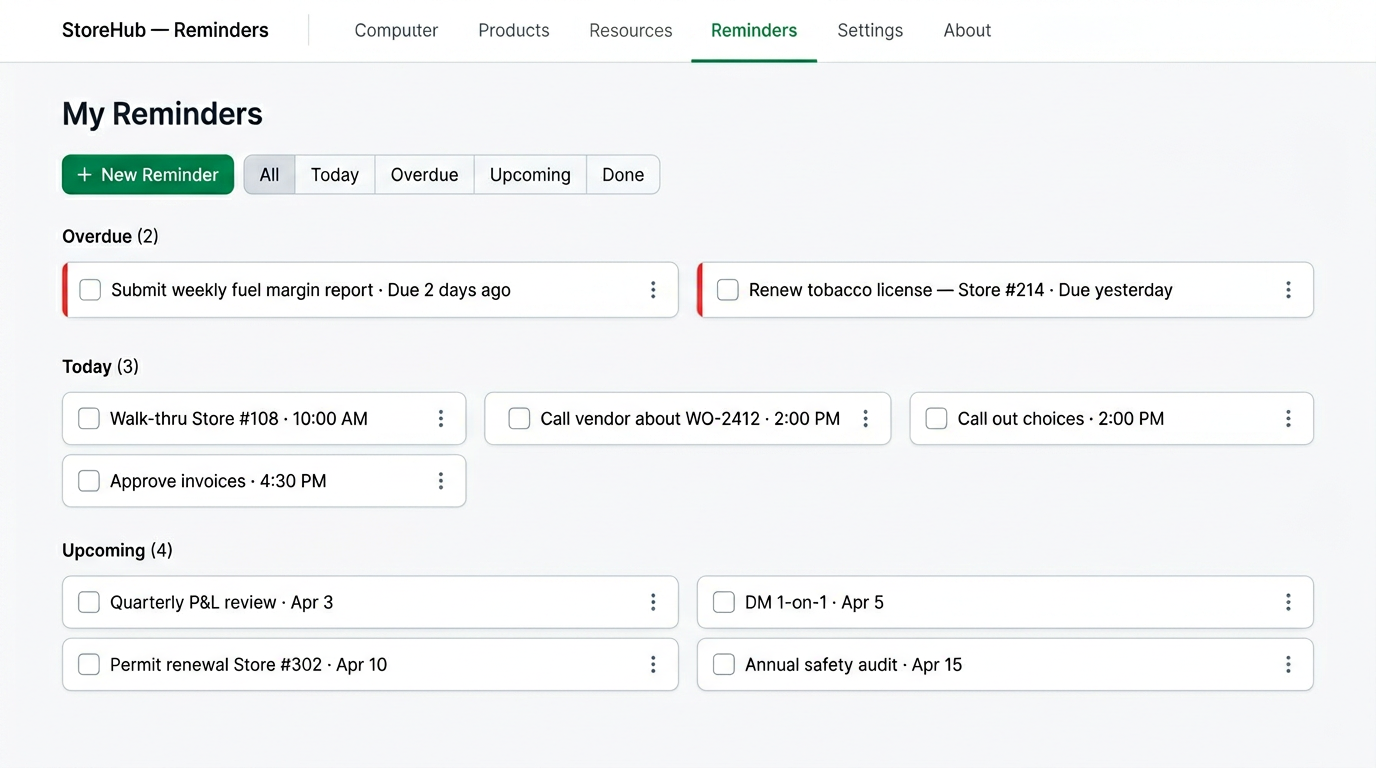Click text 'Call vendor about WO-2412 · 2:00 PM'
Screen dimensions: 1376x768
pyautogui.click(x=690, y=419)
